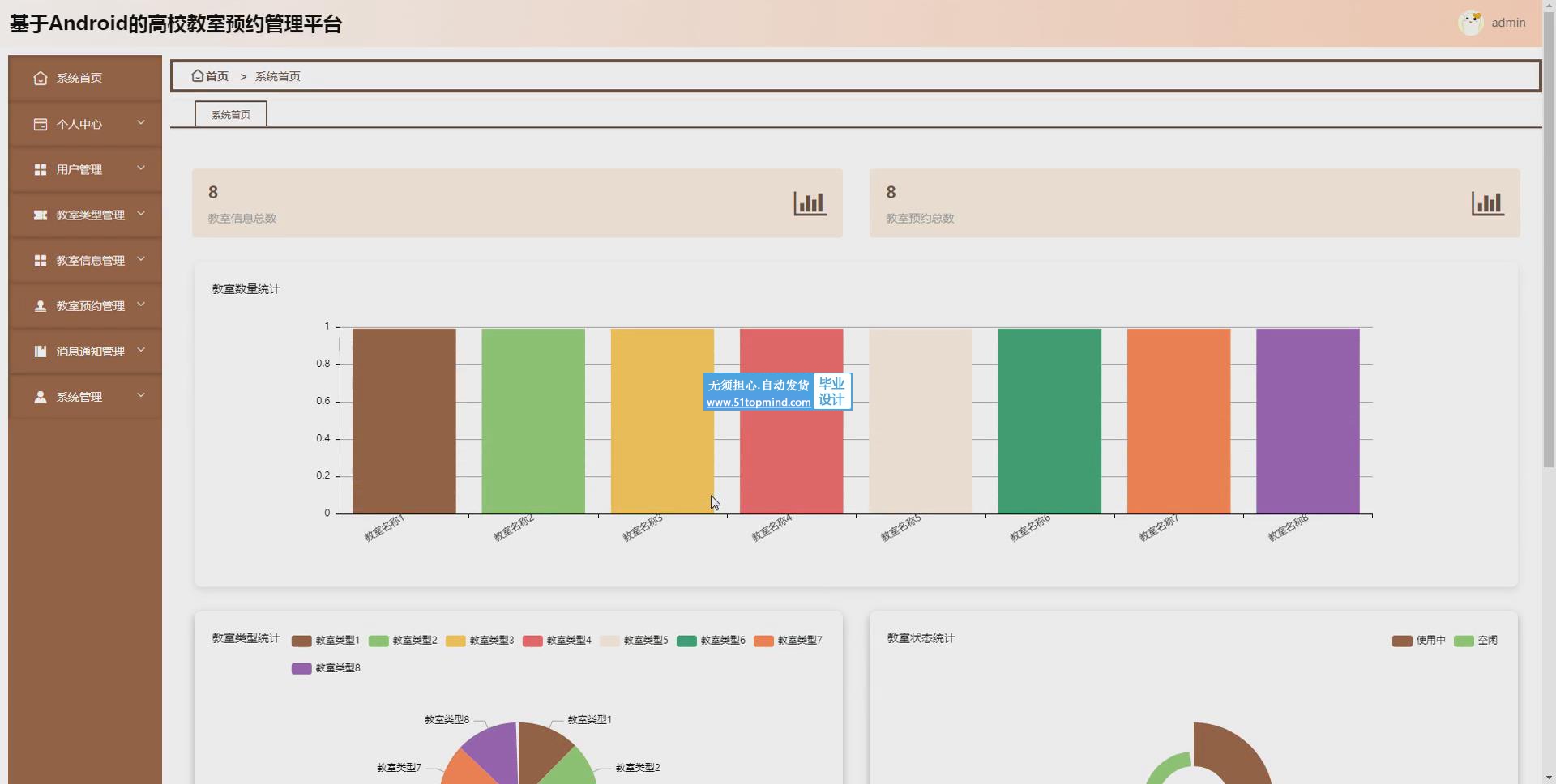Click the admin avatar image
Viewport: 1556px width, 784px height.
pyautogui.click(x=1470, y=23)
